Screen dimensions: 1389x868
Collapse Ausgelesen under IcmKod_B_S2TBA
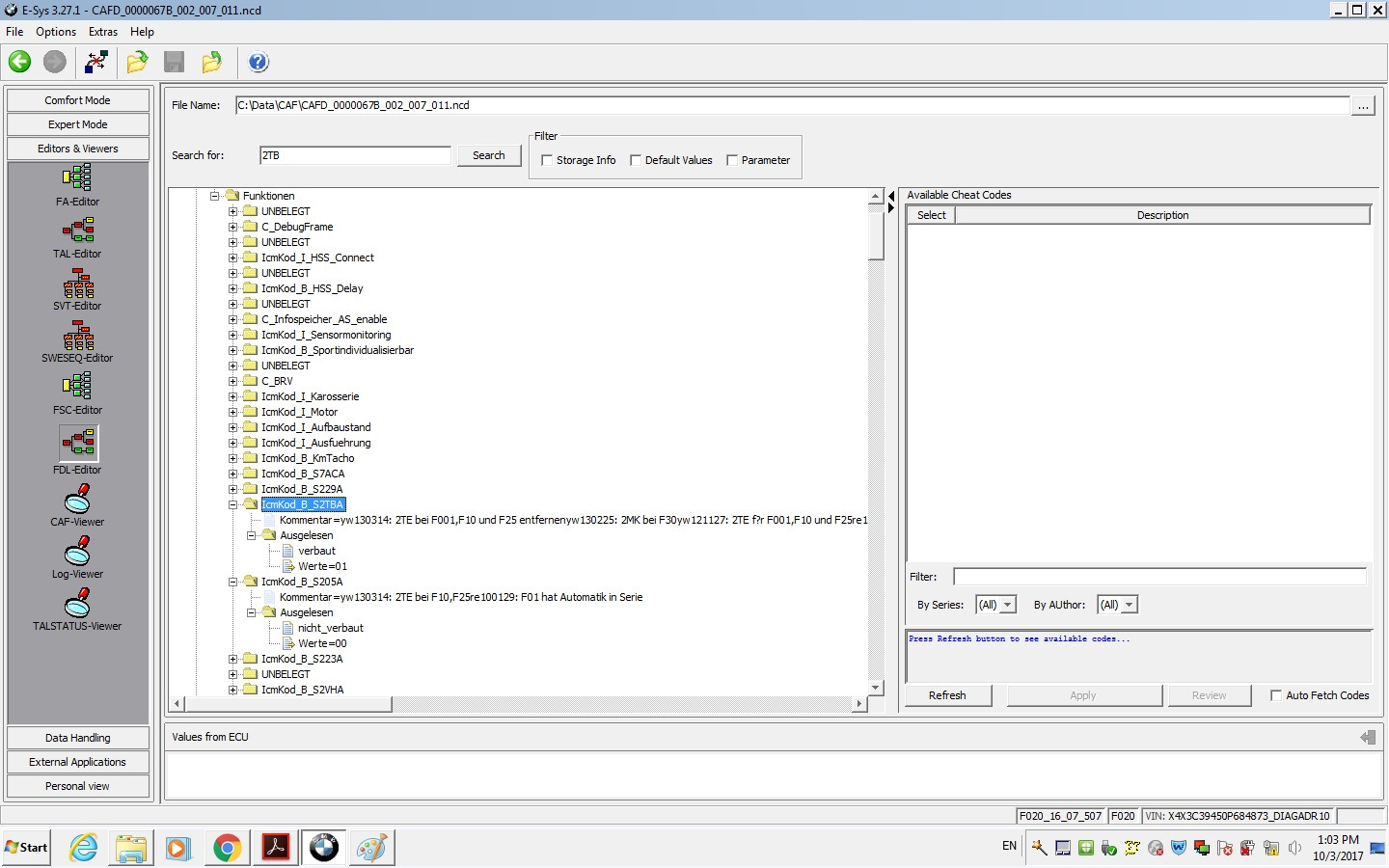(251, 535)
